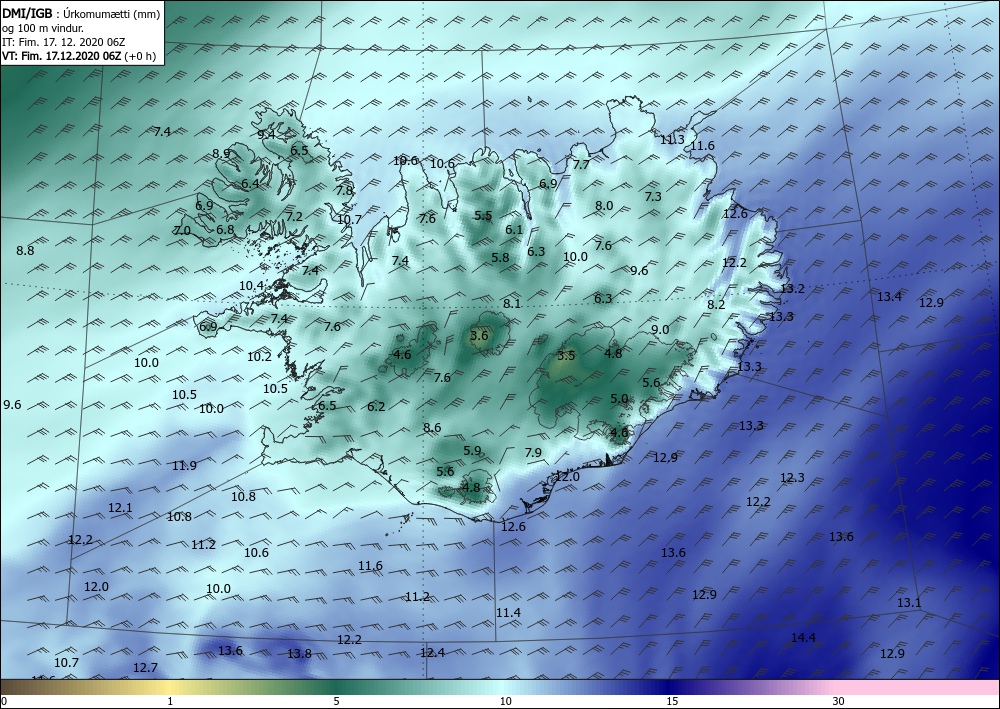The image size is (1000, 709).
Task: Pick the 11.4 value on the map
Action: [508, 613]
